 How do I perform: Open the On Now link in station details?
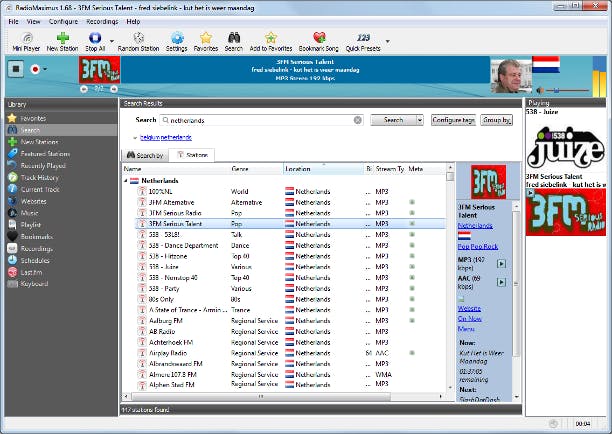[x=470, y=319]
